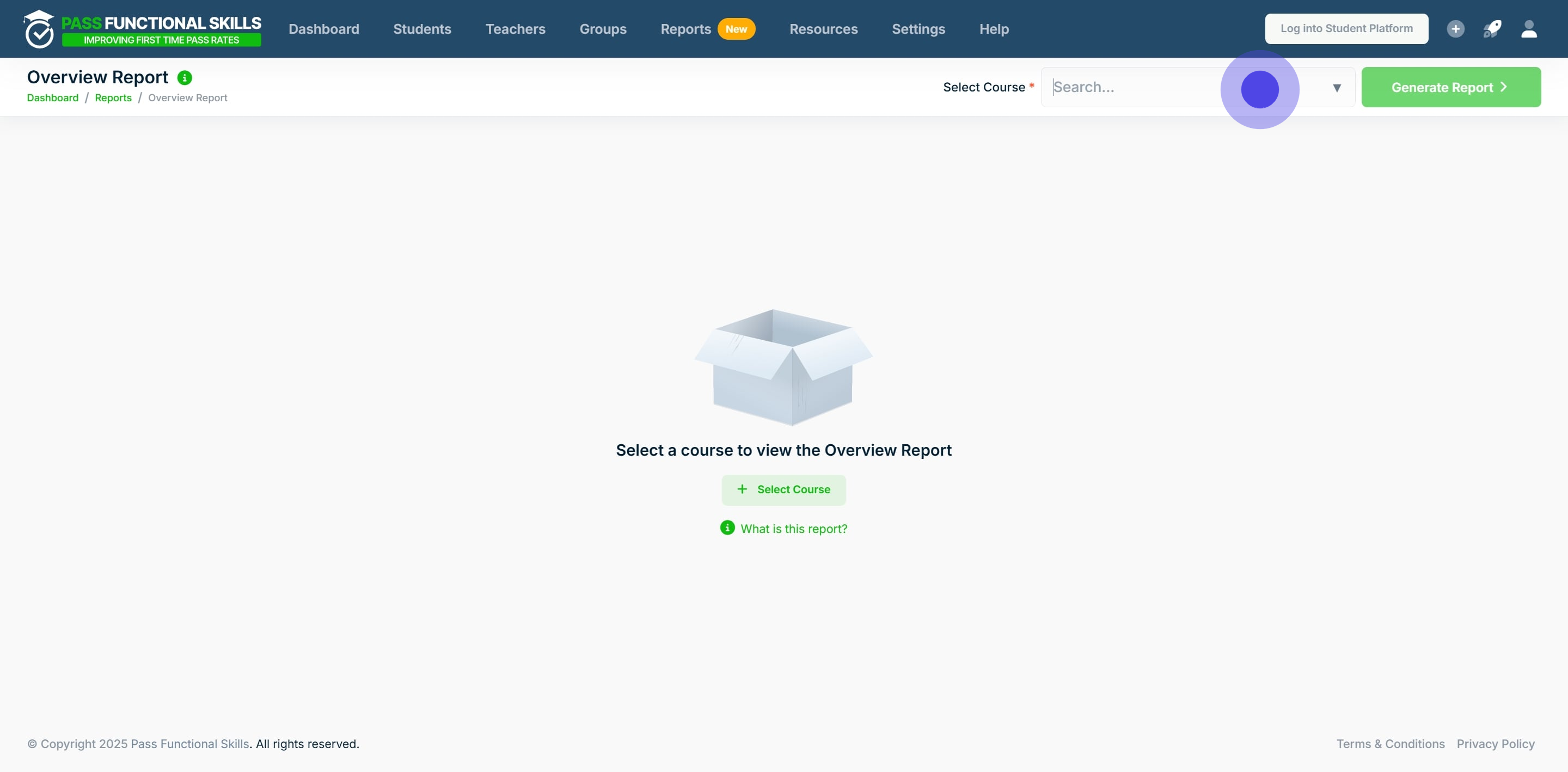This screenshot has width=1568, height=772.
Task: Expand the Select Course dropdown arrow
Action: tap(1337, 88)
